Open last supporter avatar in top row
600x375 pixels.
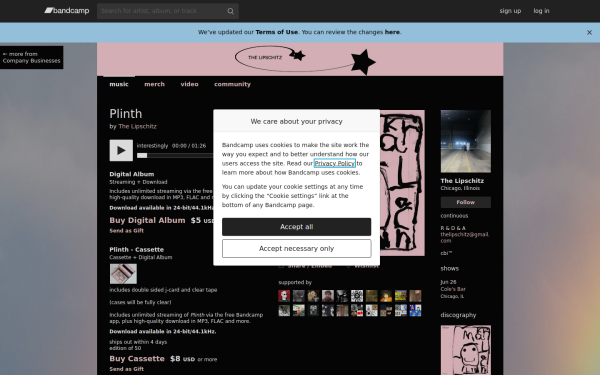coord(415,296)
